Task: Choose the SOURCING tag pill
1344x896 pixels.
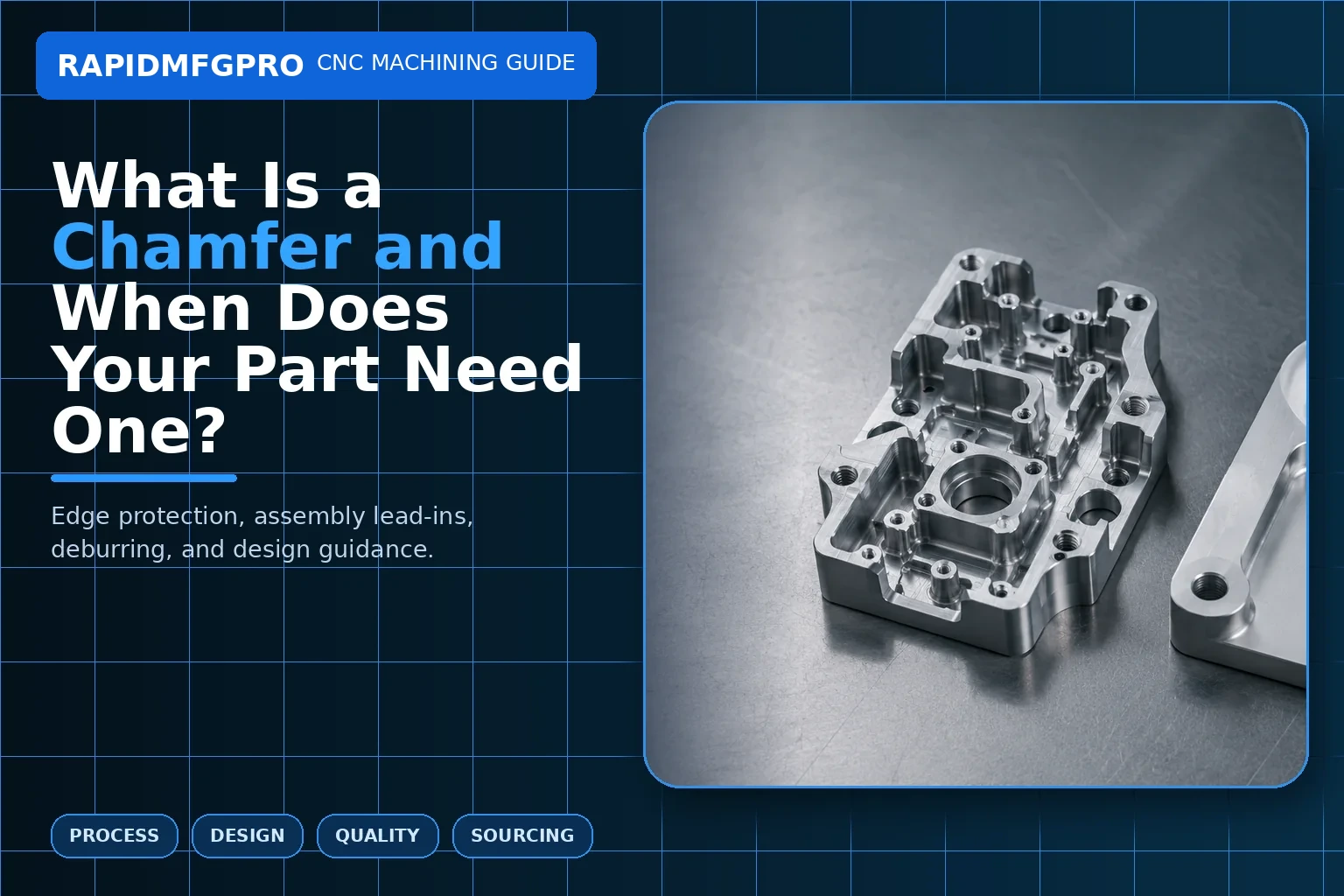Action: tap(522, 836)
